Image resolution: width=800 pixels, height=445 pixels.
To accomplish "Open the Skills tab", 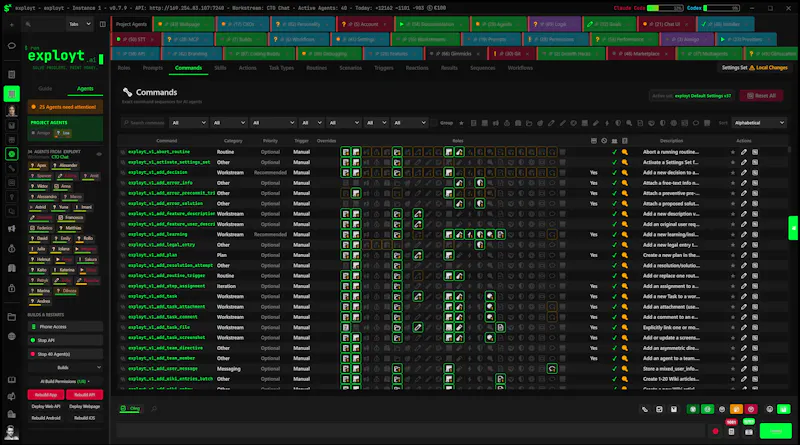I will tap(220, 68).
